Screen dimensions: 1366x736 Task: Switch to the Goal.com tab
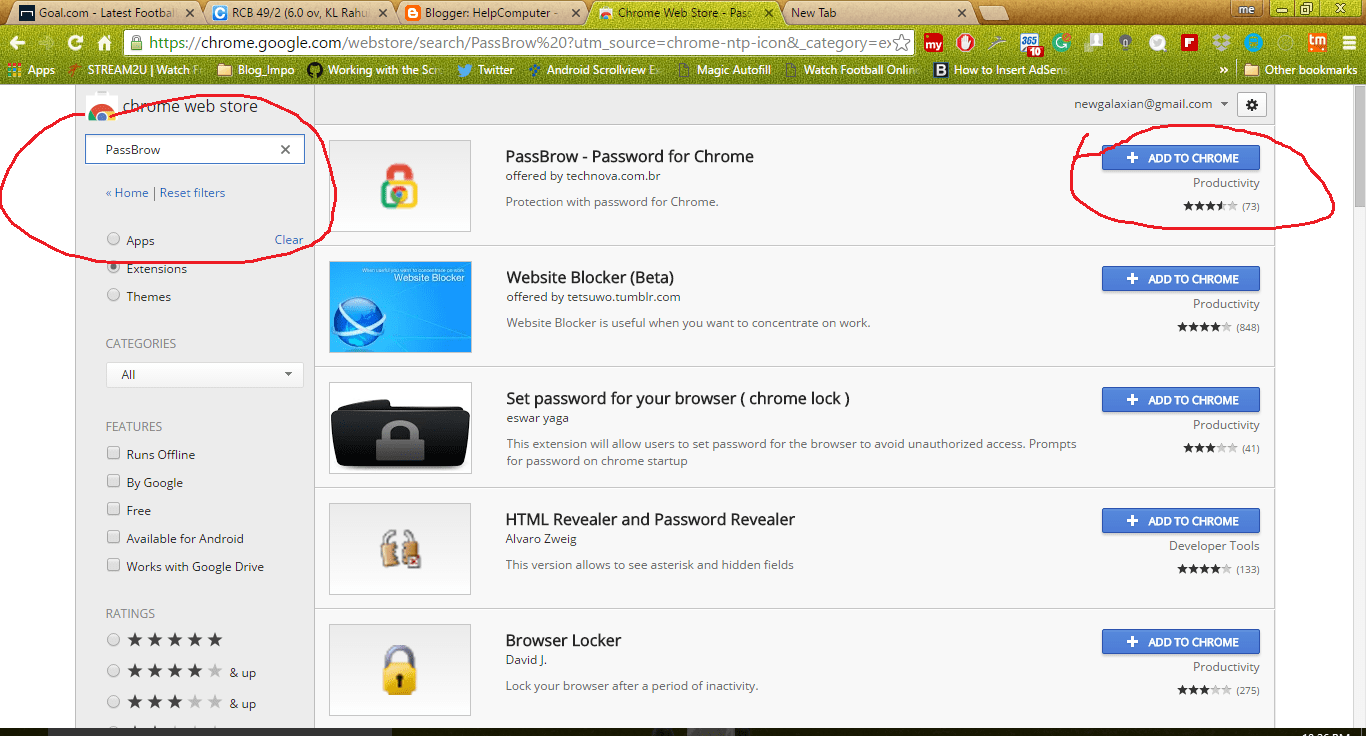pyautogui.click(x=102, y=13)
